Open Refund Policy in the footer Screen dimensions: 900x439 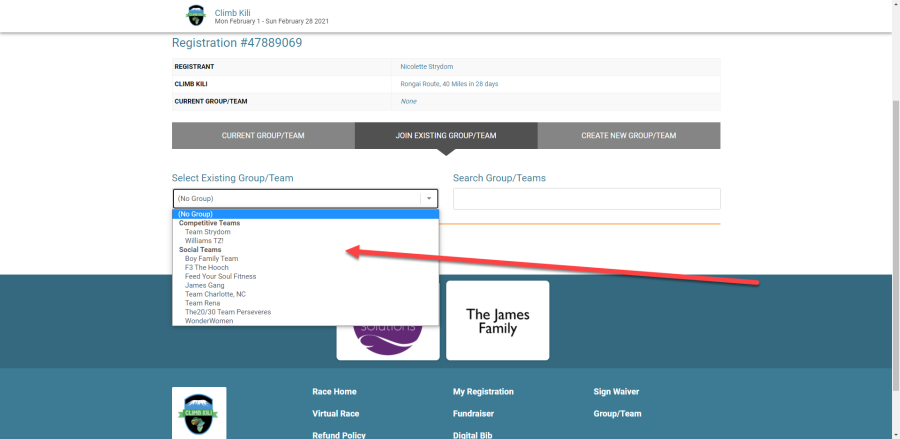339,435
